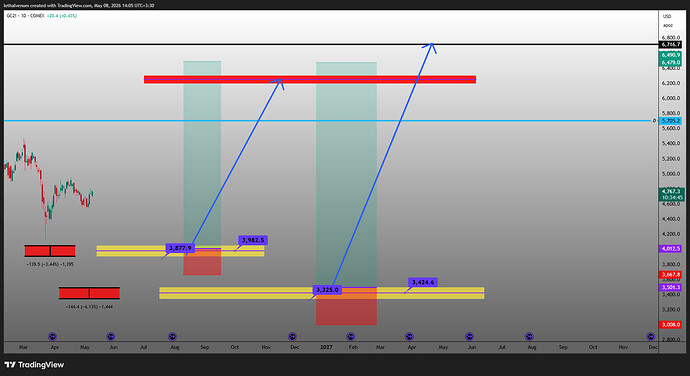This screenshot has width=690, height=376.
Task: Click the 3,877.9 price callout
Action: [180, 248]
